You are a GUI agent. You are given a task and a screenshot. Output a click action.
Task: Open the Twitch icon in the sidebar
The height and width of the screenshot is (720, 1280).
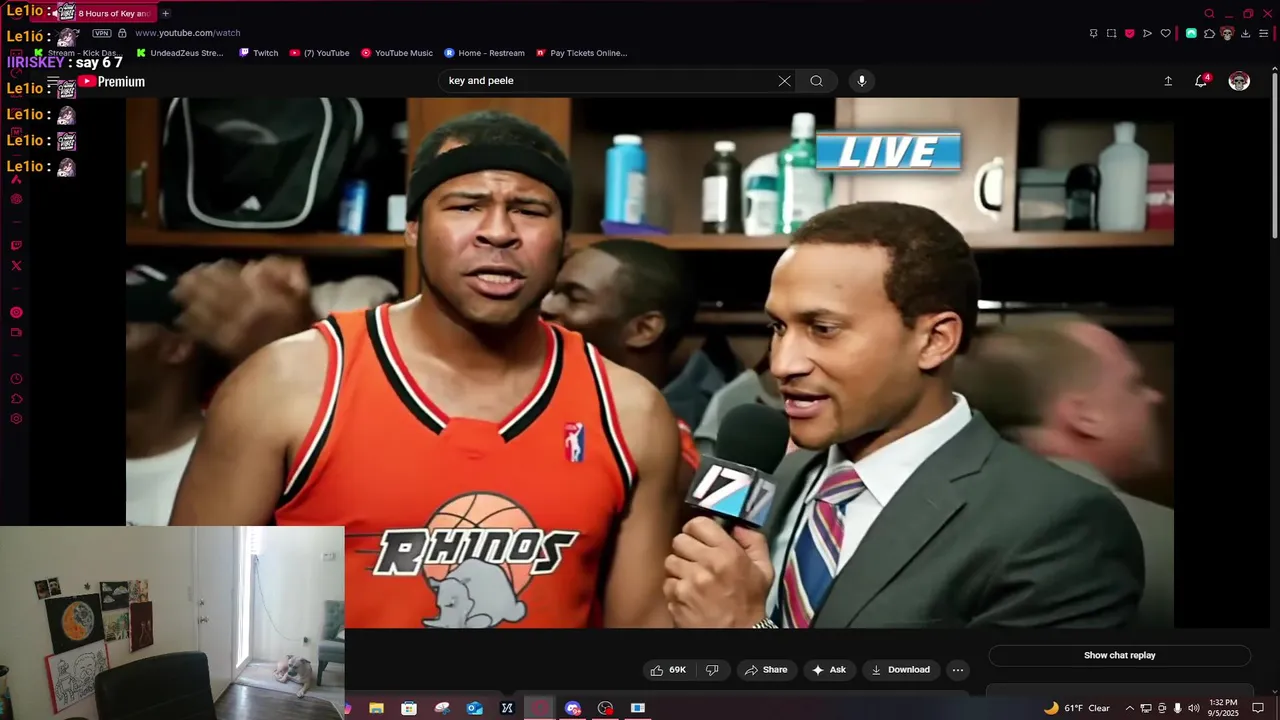tap(16, 245)
